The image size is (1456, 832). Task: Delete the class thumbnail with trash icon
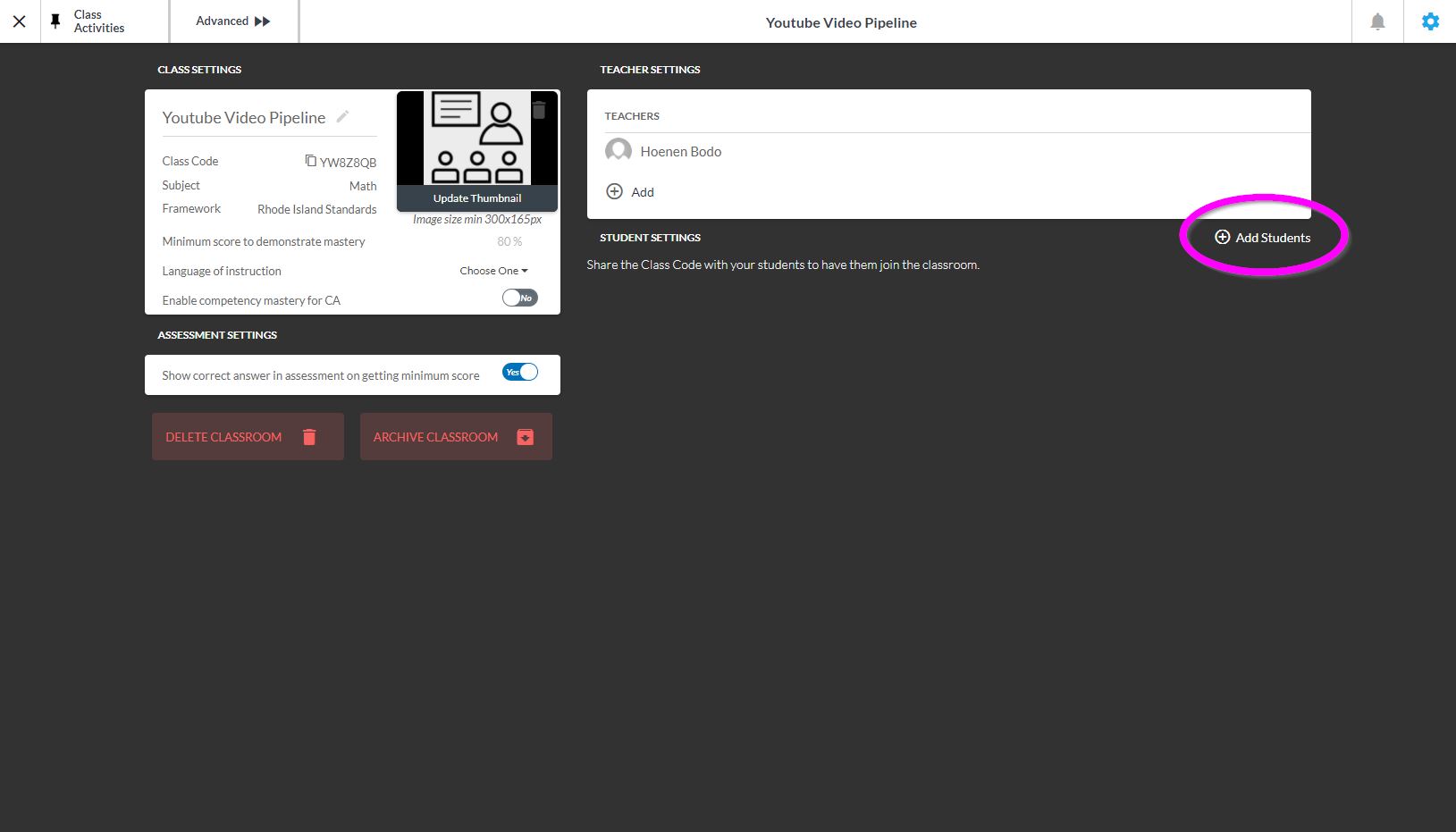click(539, 110)
